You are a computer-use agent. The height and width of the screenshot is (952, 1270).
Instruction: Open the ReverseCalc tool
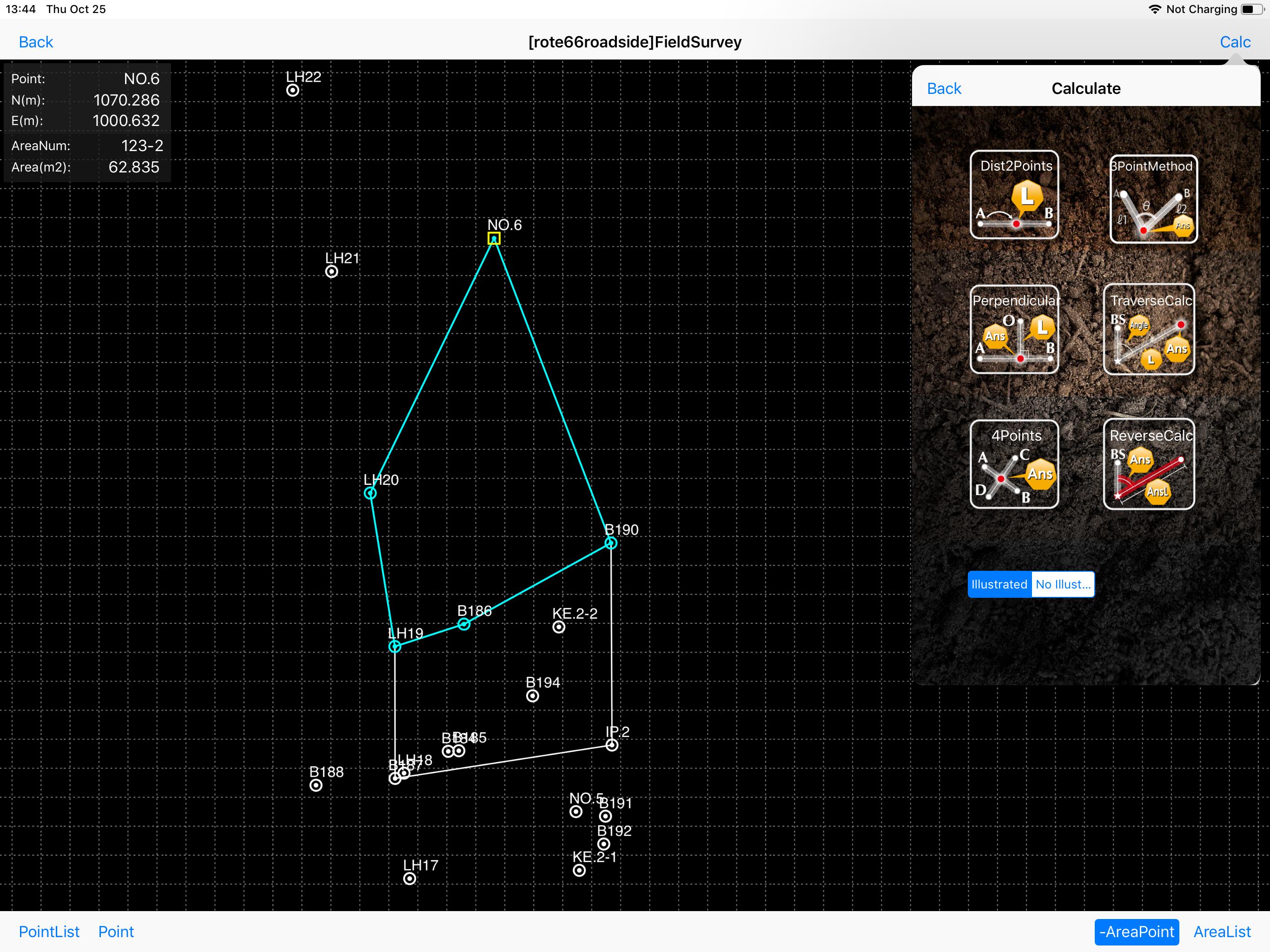pos(1149,464)
